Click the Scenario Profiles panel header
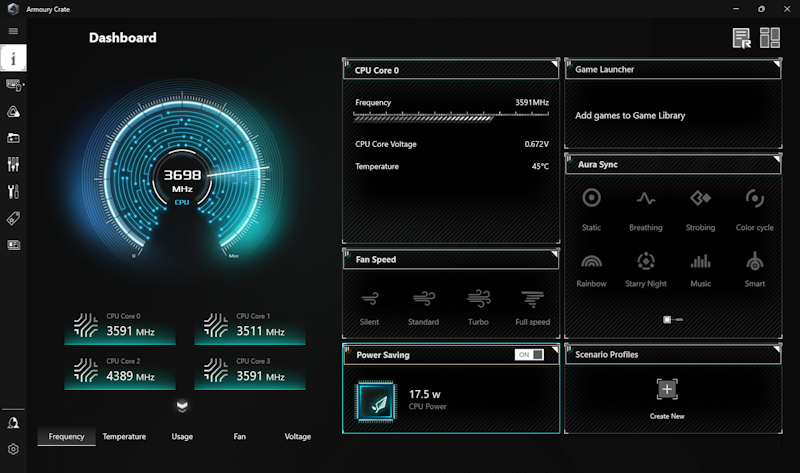The width and height of the screenshot is (800, 473). coord(673,355)
